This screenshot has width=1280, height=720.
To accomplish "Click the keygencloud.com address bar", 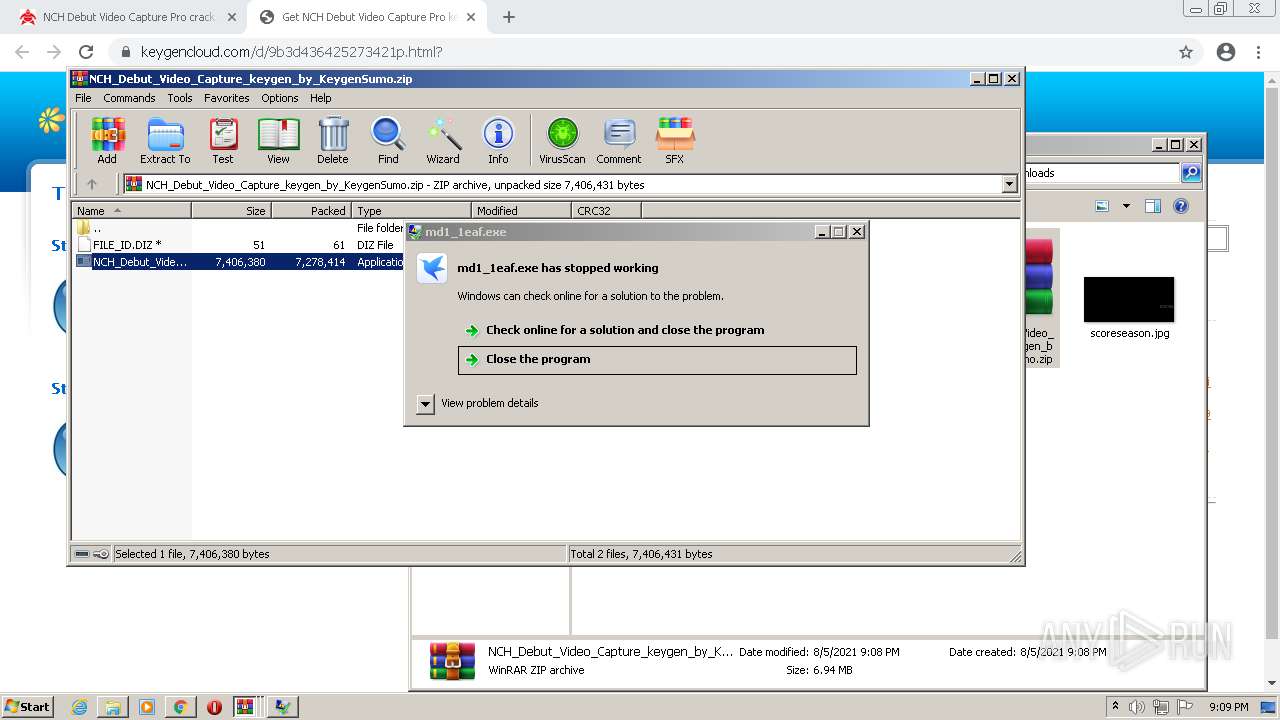I will tap(640, 52).
